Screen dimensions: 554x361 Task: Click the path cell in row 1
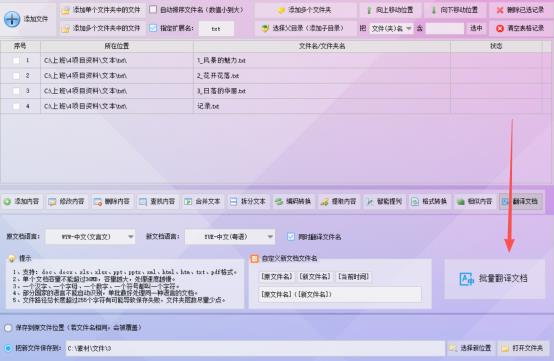(117, 60)
